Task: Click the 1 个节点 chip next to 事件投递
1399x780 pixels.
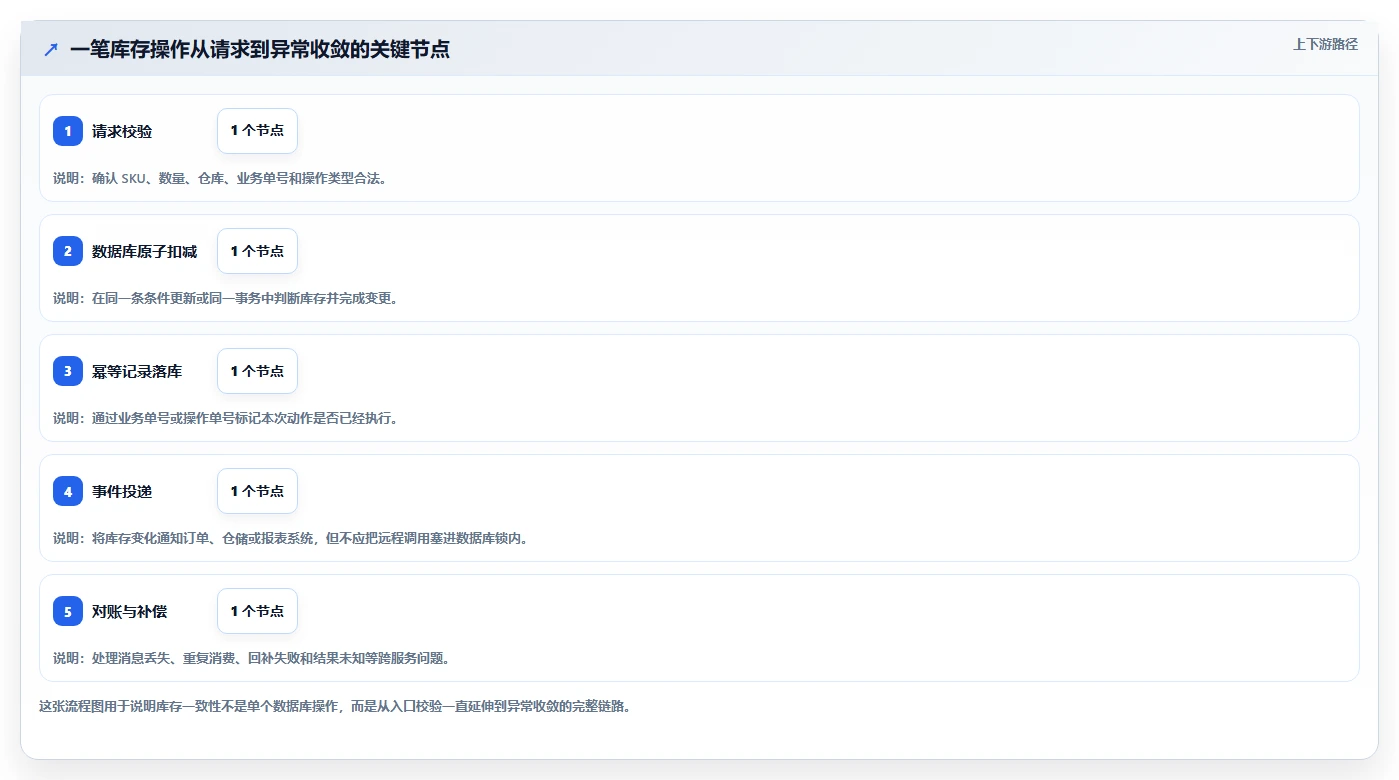Action: (x=257, y=491)
